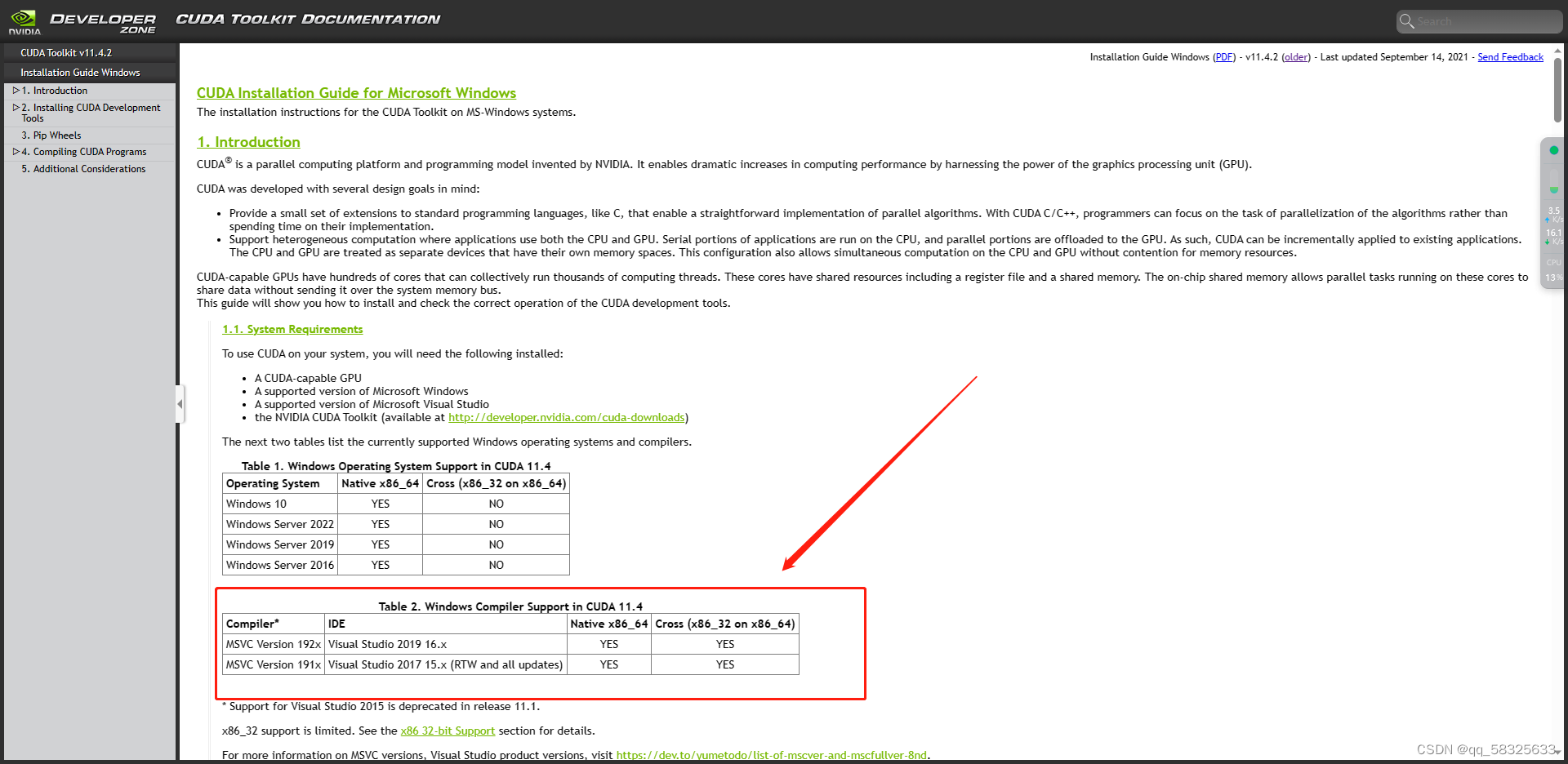Open the dev.to list-of-mscver link
Viewport: 1568px width, 764px height.
[x=772, y=755]
